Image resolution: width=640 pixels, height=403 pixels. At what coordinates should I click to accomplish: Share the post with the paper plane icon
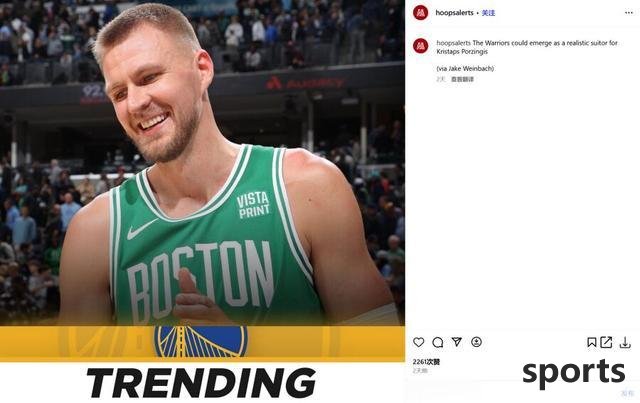pyautogui.click(x=457, y=342)
